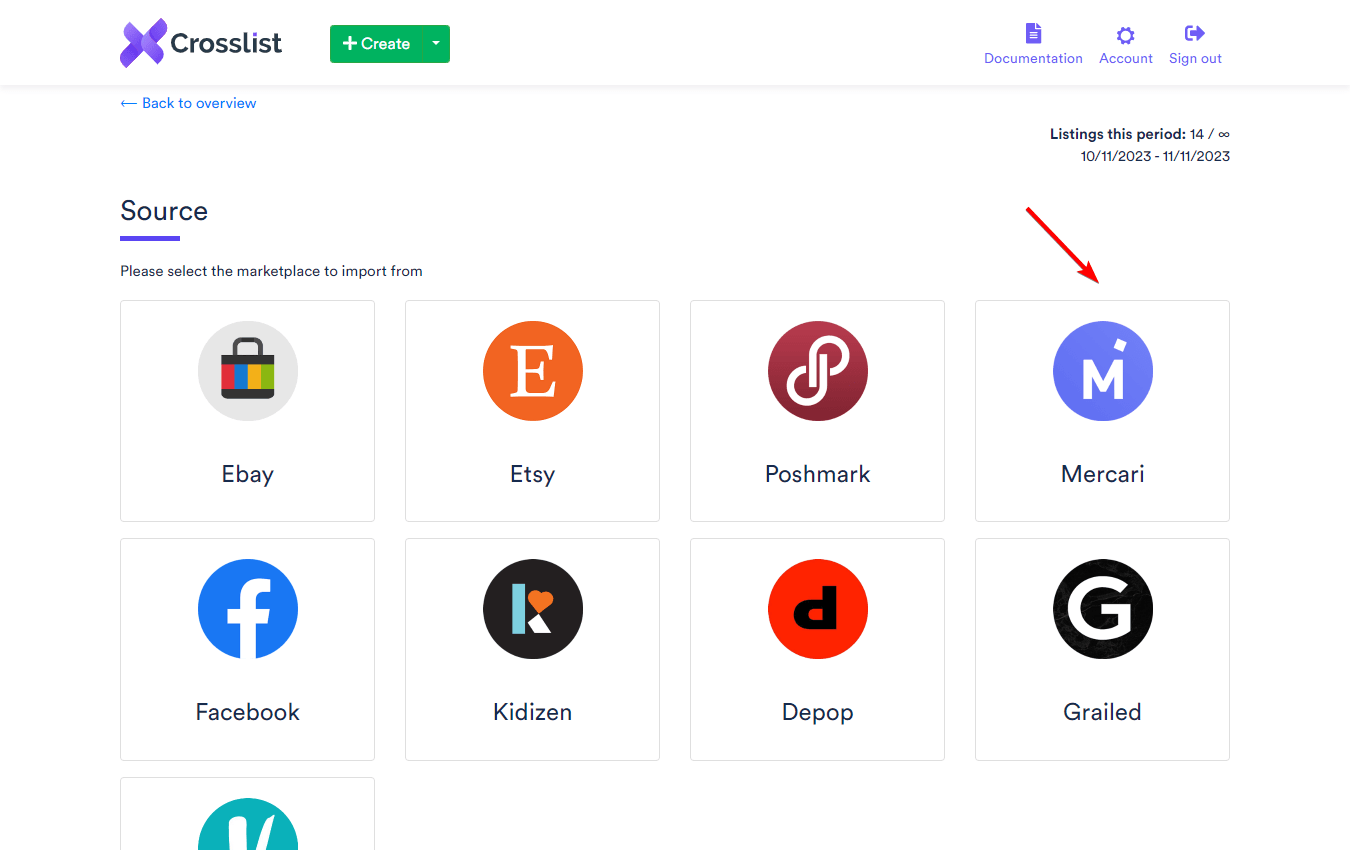Expand the Create dropdown arrow
This screenshot has width=1350, height=850.
pyautogui.click(x=436, y=44)
